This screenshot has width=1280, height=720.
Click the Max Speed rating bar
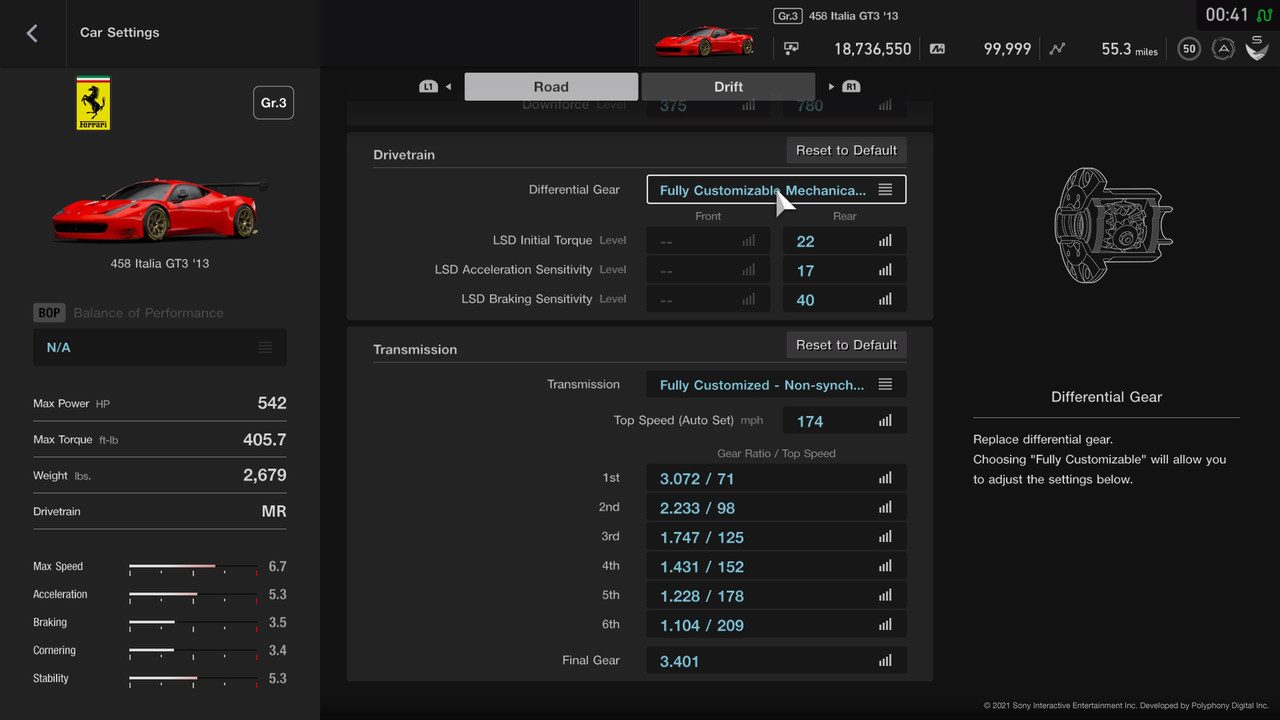(x=193, y=567)
